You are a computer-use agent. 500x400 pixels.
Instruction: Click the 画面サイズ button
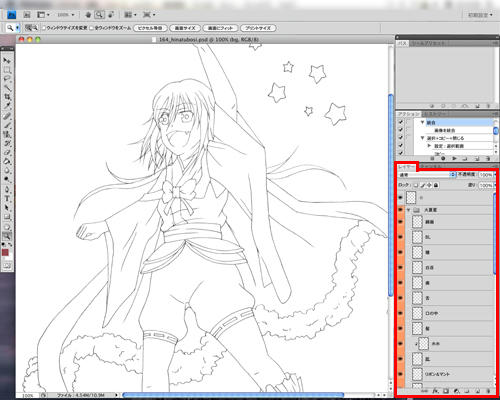point(185,28)
